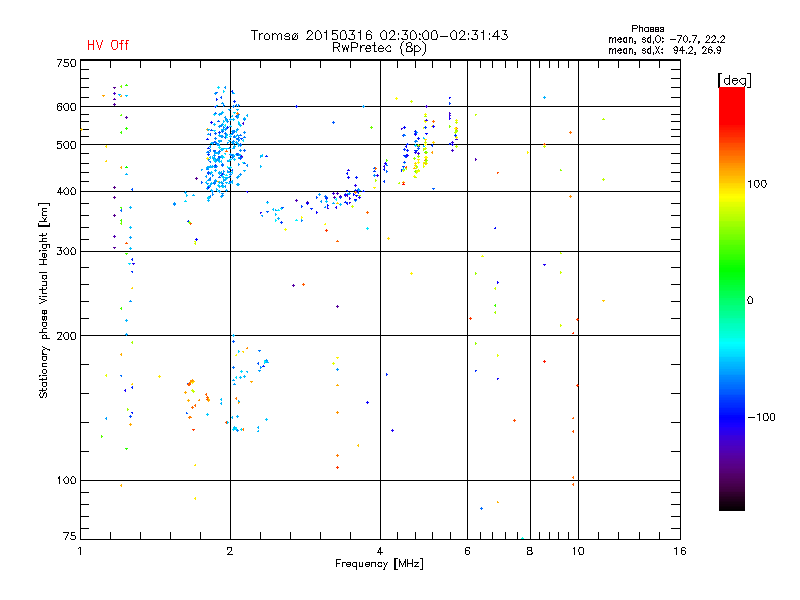Click the color bar tick label '-100'
Viewport: 800px width, 600px height.
(761, 417)
